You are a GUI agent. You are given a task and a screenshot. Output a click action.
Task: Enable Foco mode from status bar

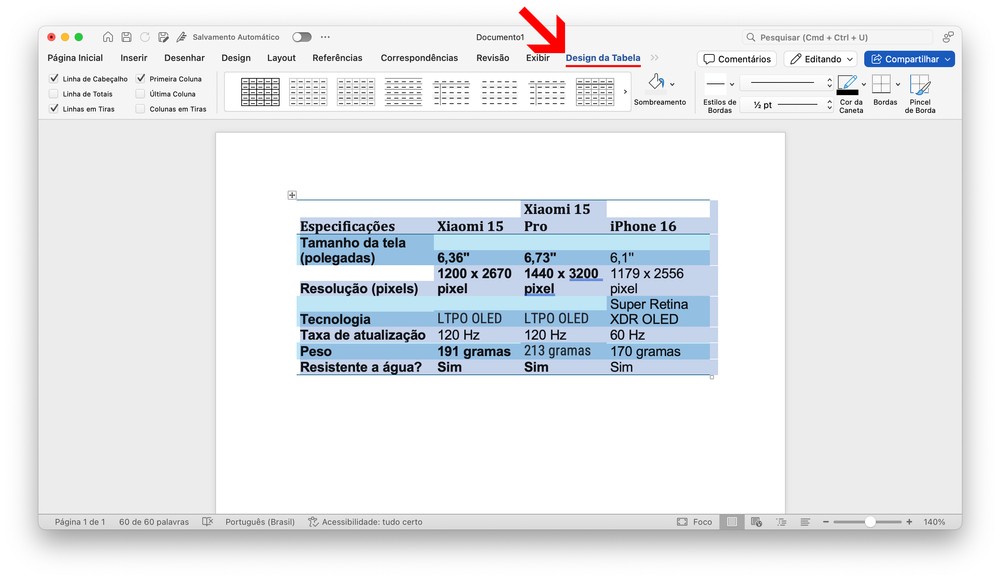695,521
